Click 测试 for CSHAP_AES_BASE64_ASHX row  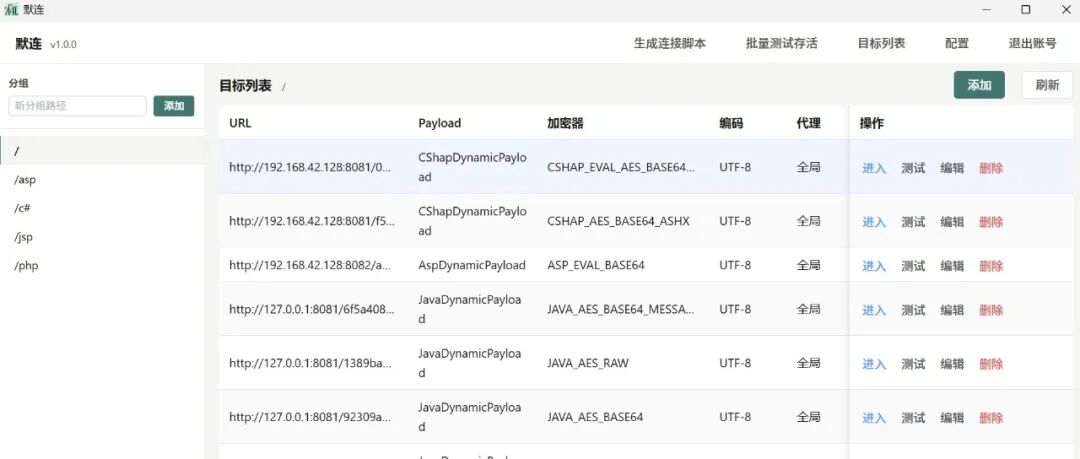point(913,222)
